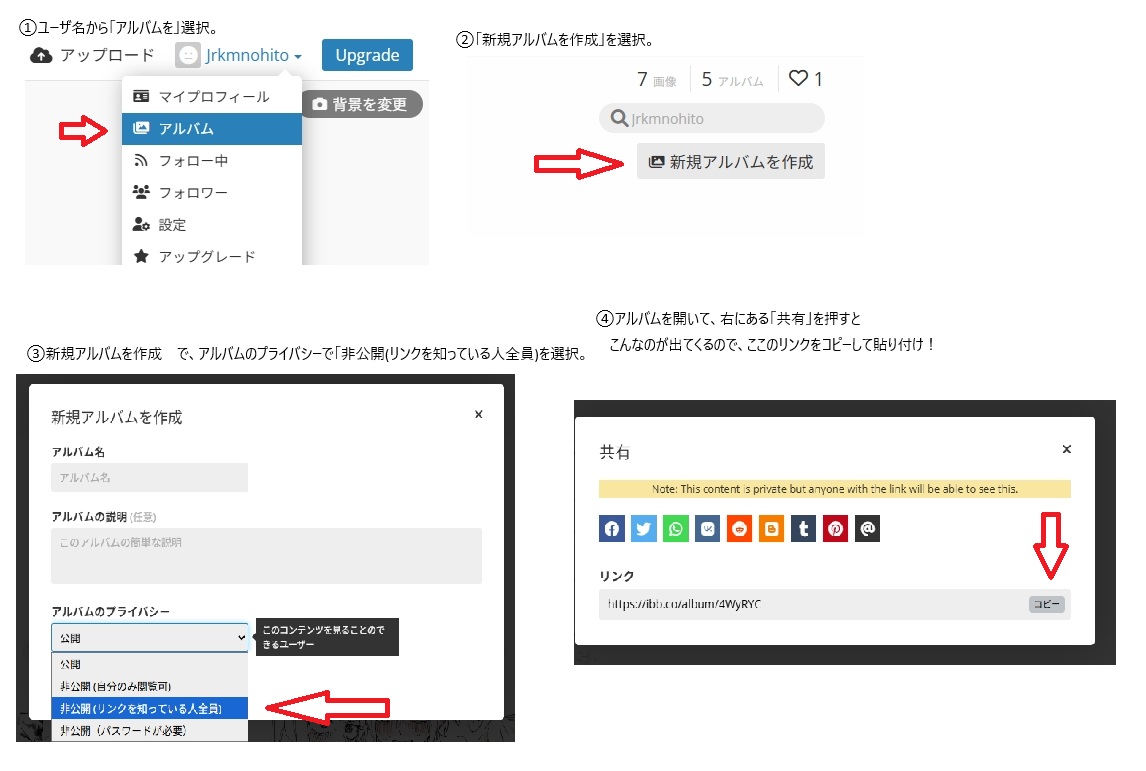Viewport: 1146px width, 771px height.
Task: Click the email share icon
Action: coord(867,529)
